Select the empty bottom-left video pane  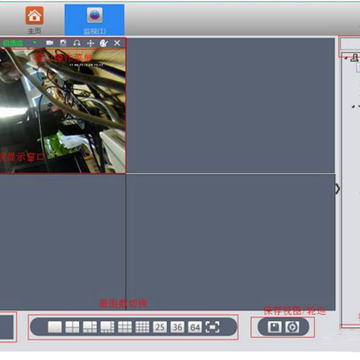(63, 242)
